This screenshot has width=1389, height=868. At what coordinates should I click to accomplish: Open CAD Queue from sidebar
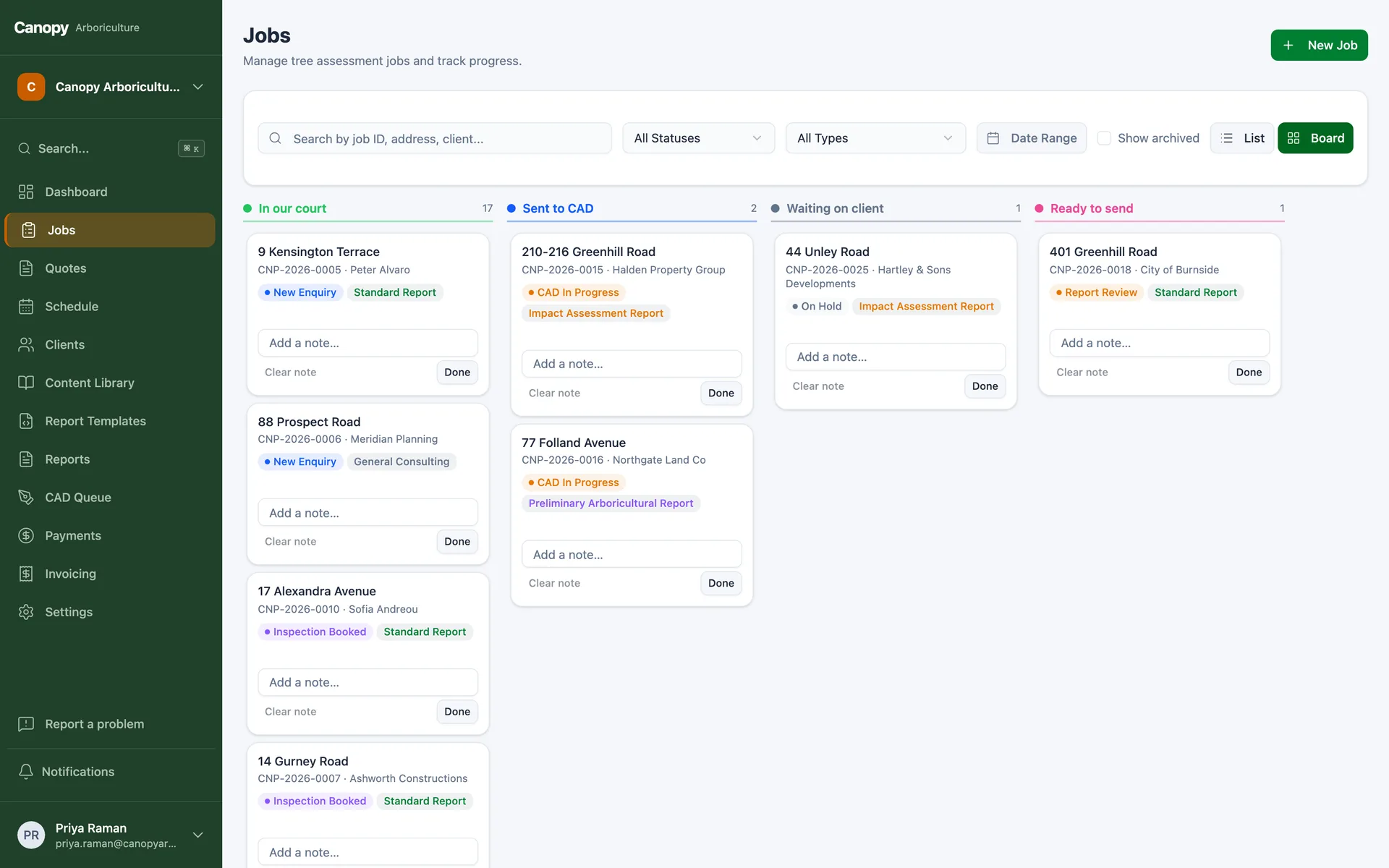point(110,498)
